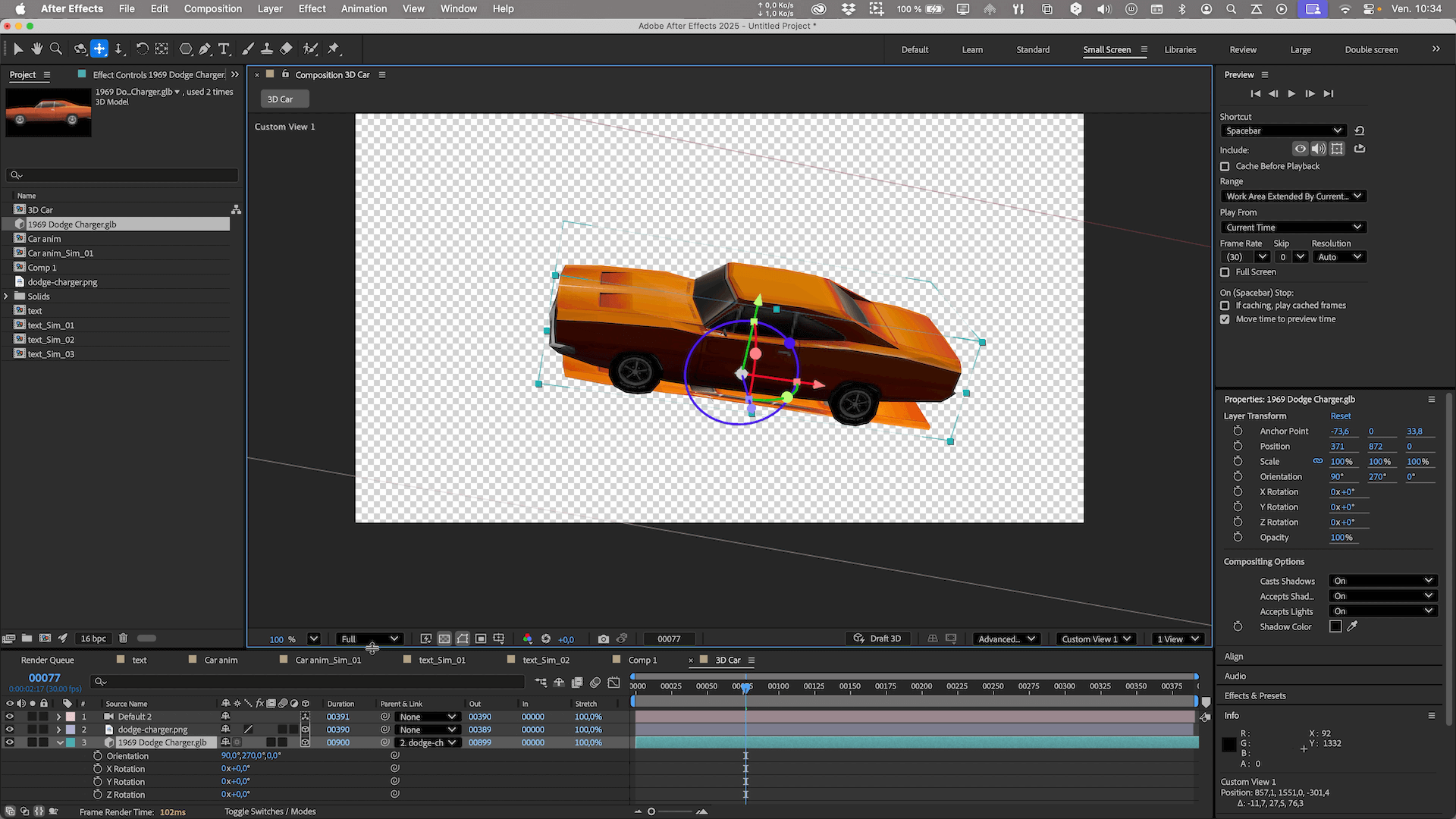Hide the Default 2 layer

point(10,717)
